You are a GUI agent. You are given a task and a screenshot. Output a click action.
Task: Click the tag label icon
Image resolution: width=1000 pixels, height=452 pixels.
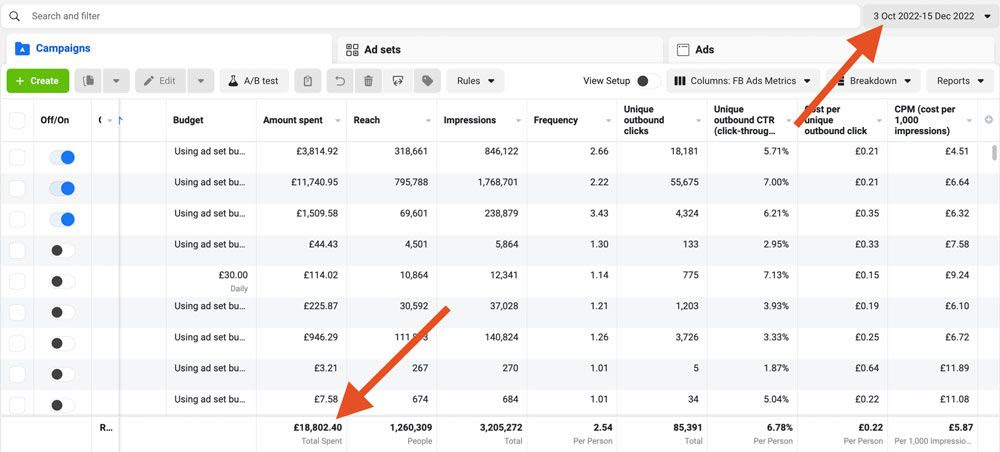pos(428,81)
